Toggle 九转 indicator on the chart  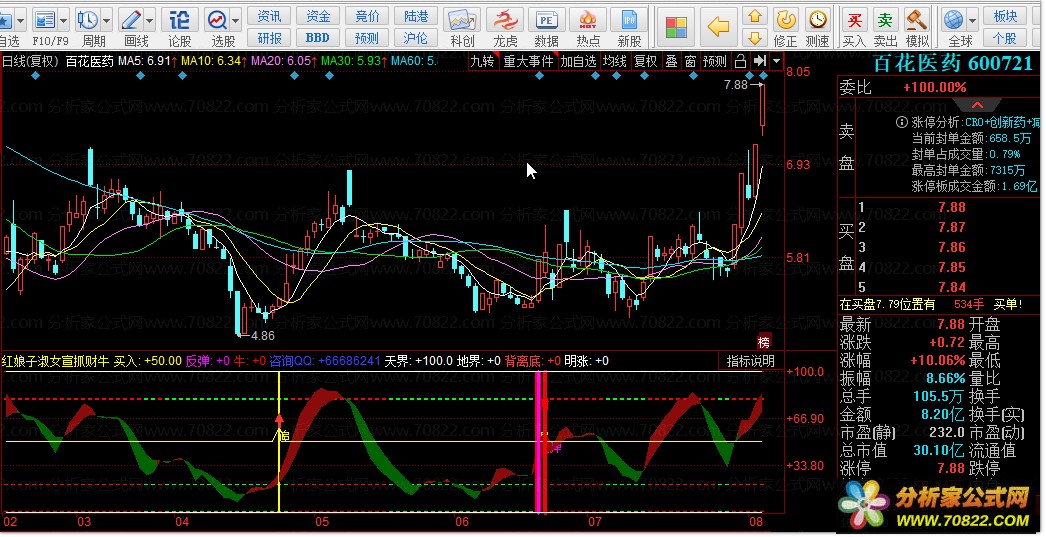pyautogui.click(x=482, y=61)
